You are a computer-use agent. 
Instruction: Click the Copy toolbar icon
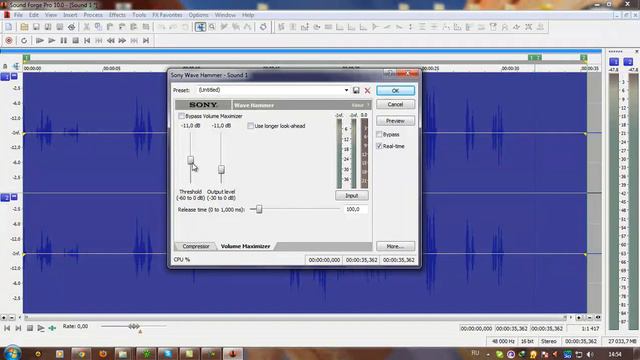[x=98, y=27]
